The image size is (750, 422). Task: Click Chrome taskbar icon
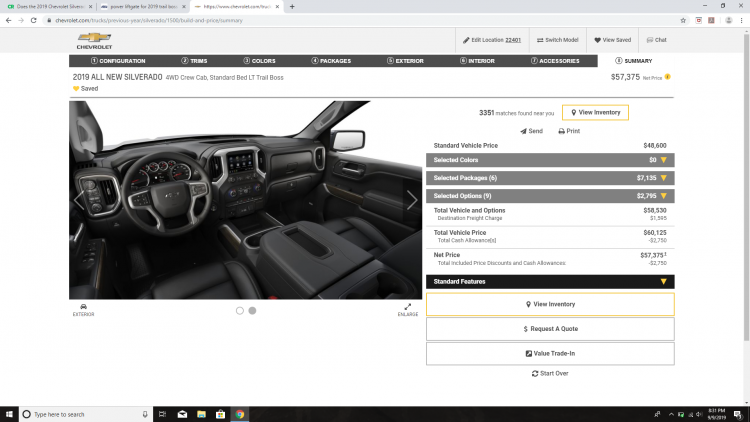point(240,414)
